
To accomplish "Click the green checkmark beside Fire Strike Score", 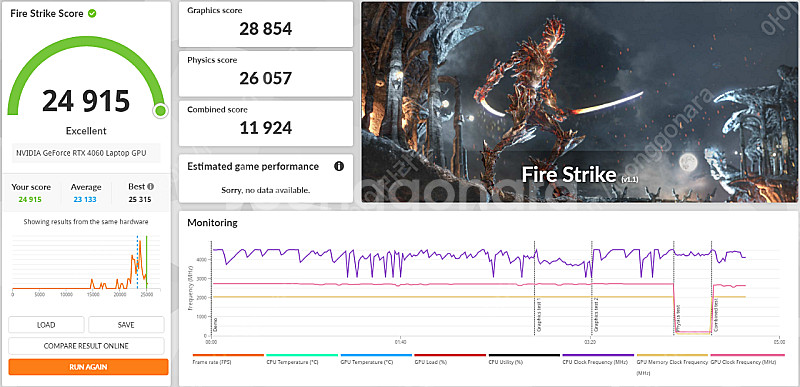I will (x=92, y=13).
